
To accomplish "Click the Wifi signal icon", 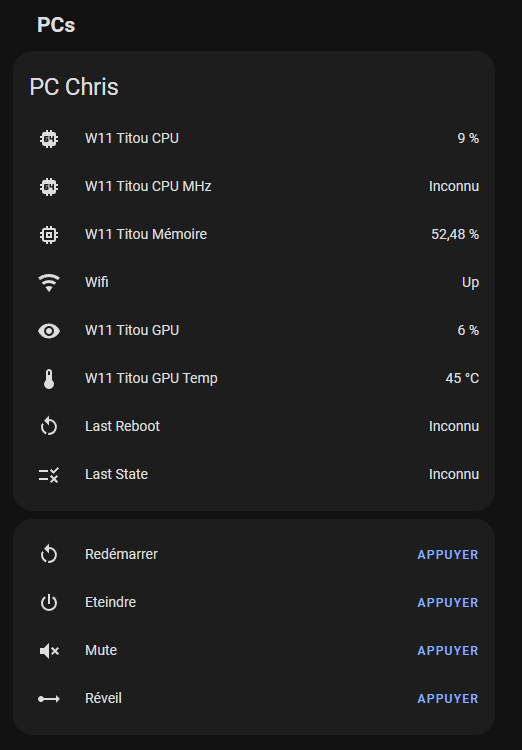I will tap(49, 283).
